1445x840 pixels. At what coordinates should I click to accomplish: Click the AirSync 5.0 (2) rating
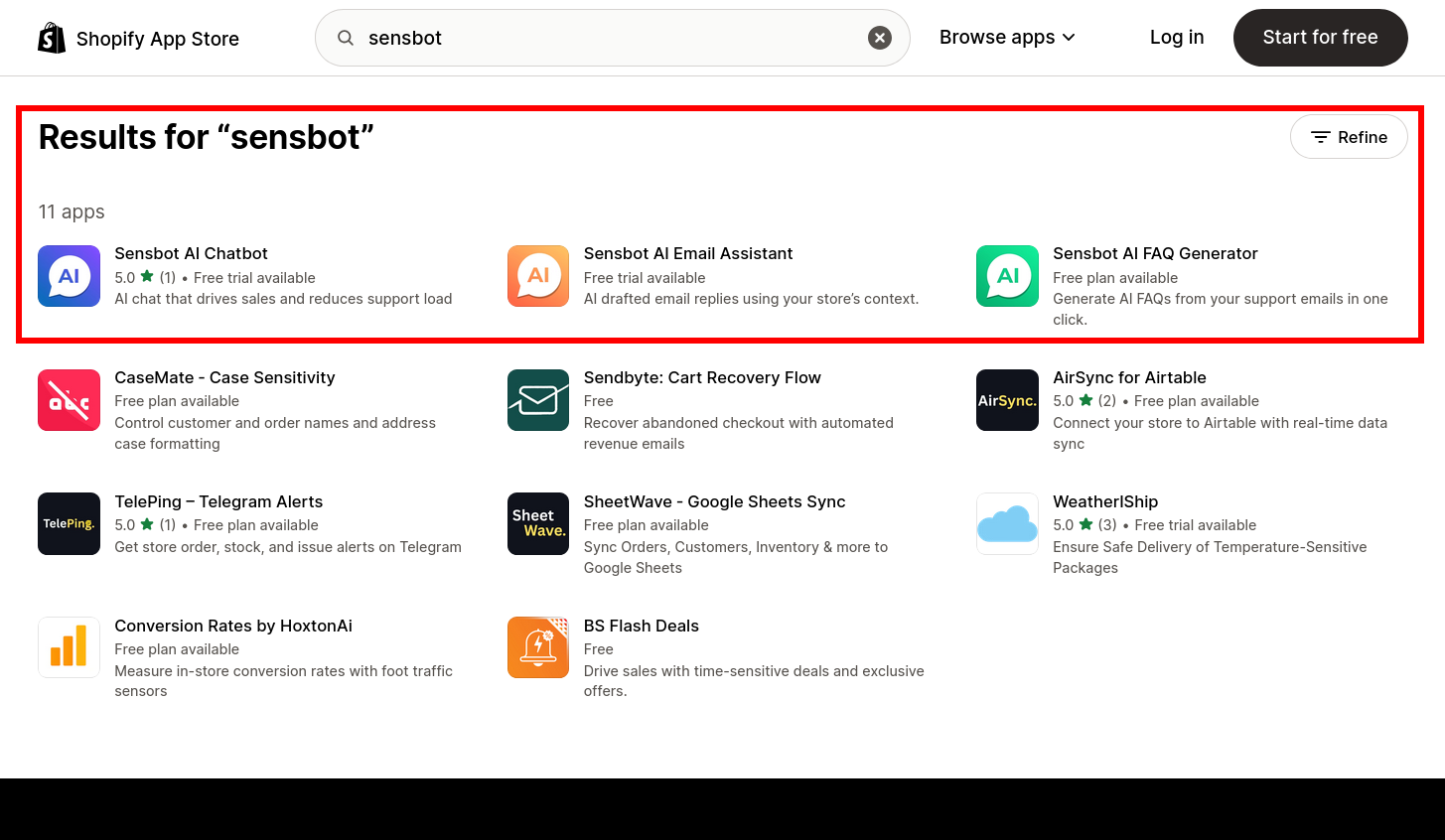[1084, 401]
